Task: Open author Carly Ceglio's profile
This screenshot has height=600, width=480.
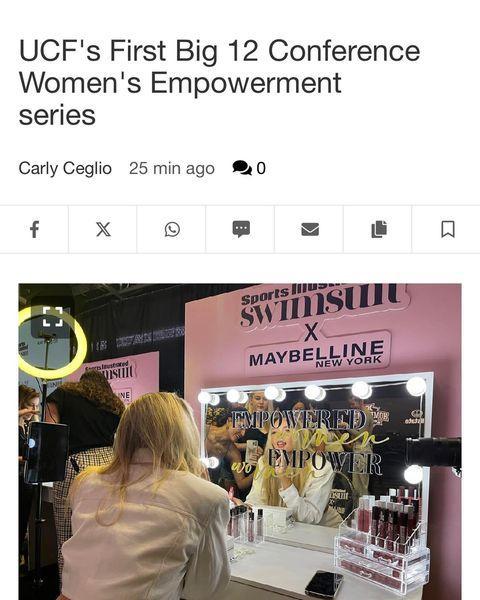Action: pos(65,168)
